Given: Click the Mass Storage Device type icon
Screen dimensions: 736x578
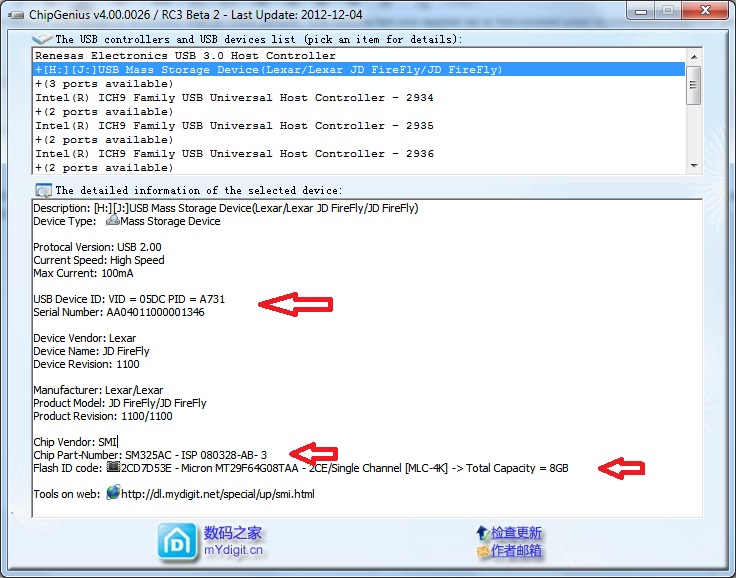Looking at the screenshot, I should [113, 220].
